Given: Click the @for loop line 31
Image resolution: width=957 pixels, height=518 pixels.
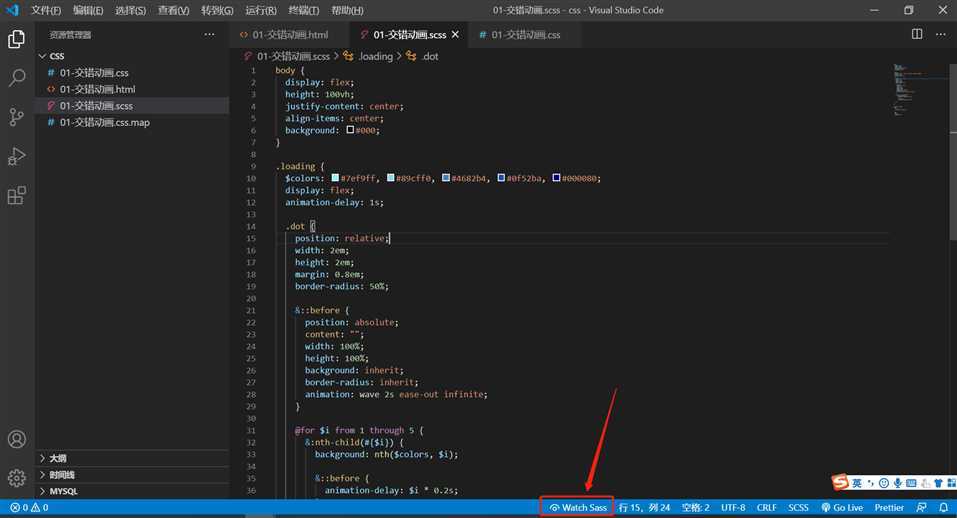Looking at the screenshot, I should pyautogui.click(x=359, y=430).
